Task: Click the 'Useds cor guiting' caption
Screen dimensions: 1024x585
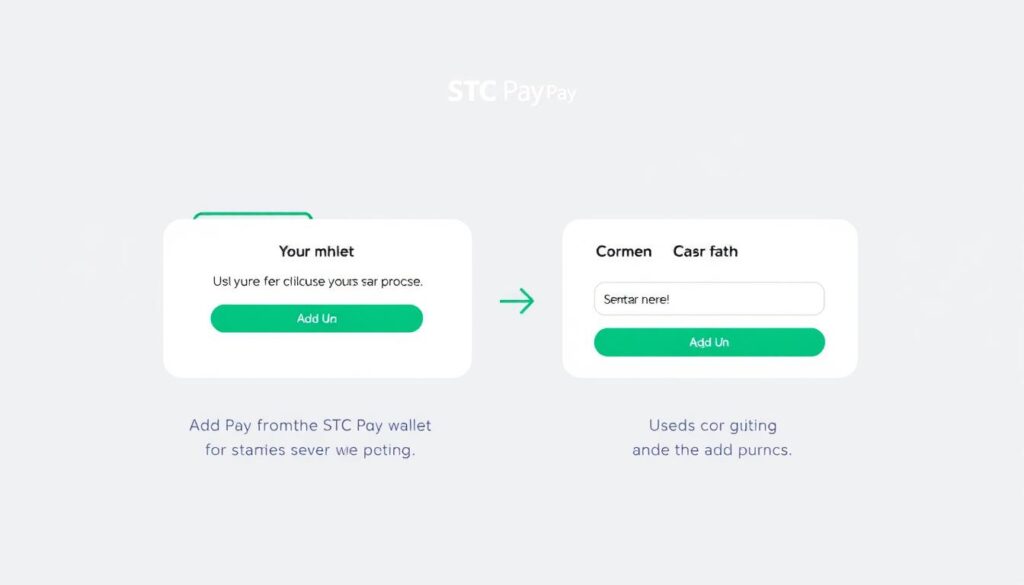Action: (712, 425)
